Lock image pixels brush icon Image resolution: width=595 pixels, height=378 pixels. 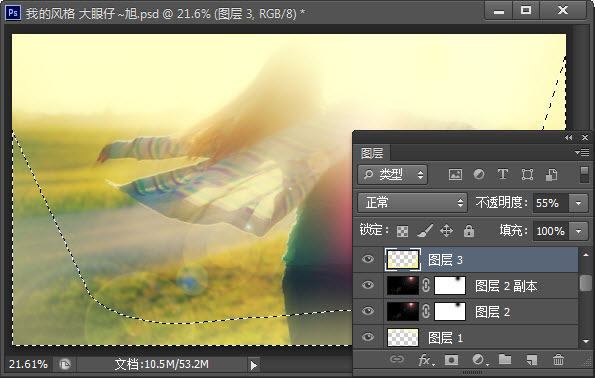(x=425, y=230)
